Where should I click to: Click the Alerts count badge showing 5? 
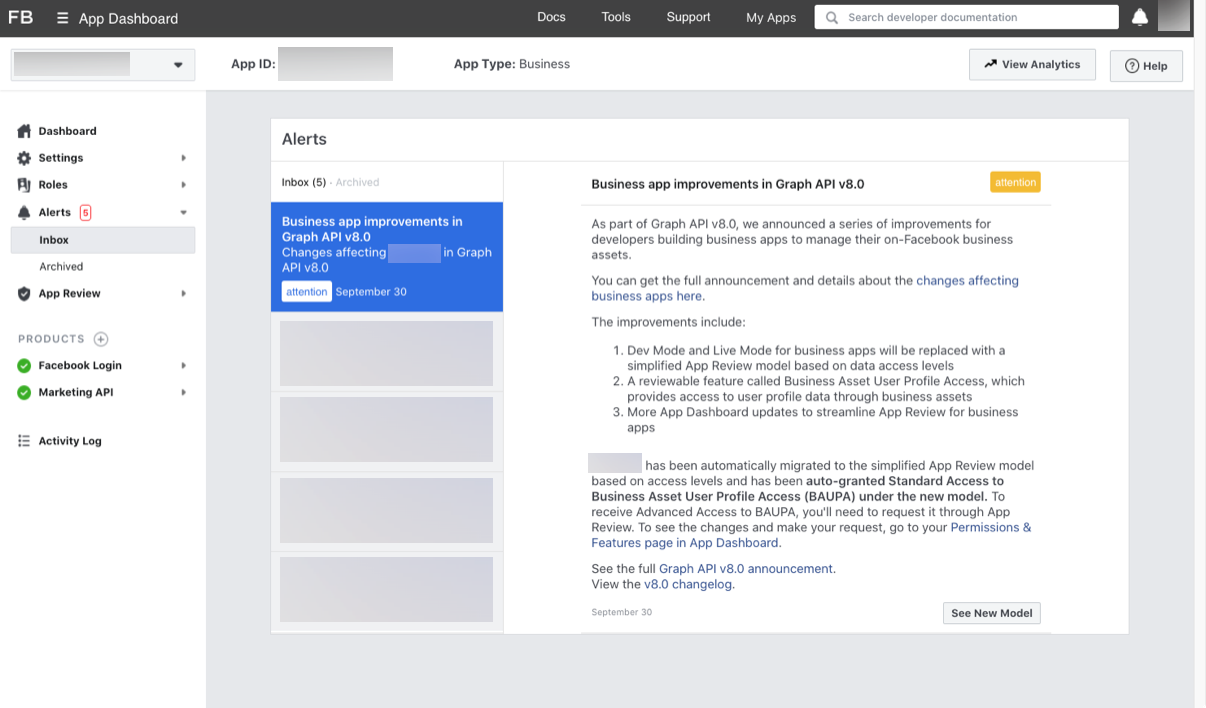[85, 212]
